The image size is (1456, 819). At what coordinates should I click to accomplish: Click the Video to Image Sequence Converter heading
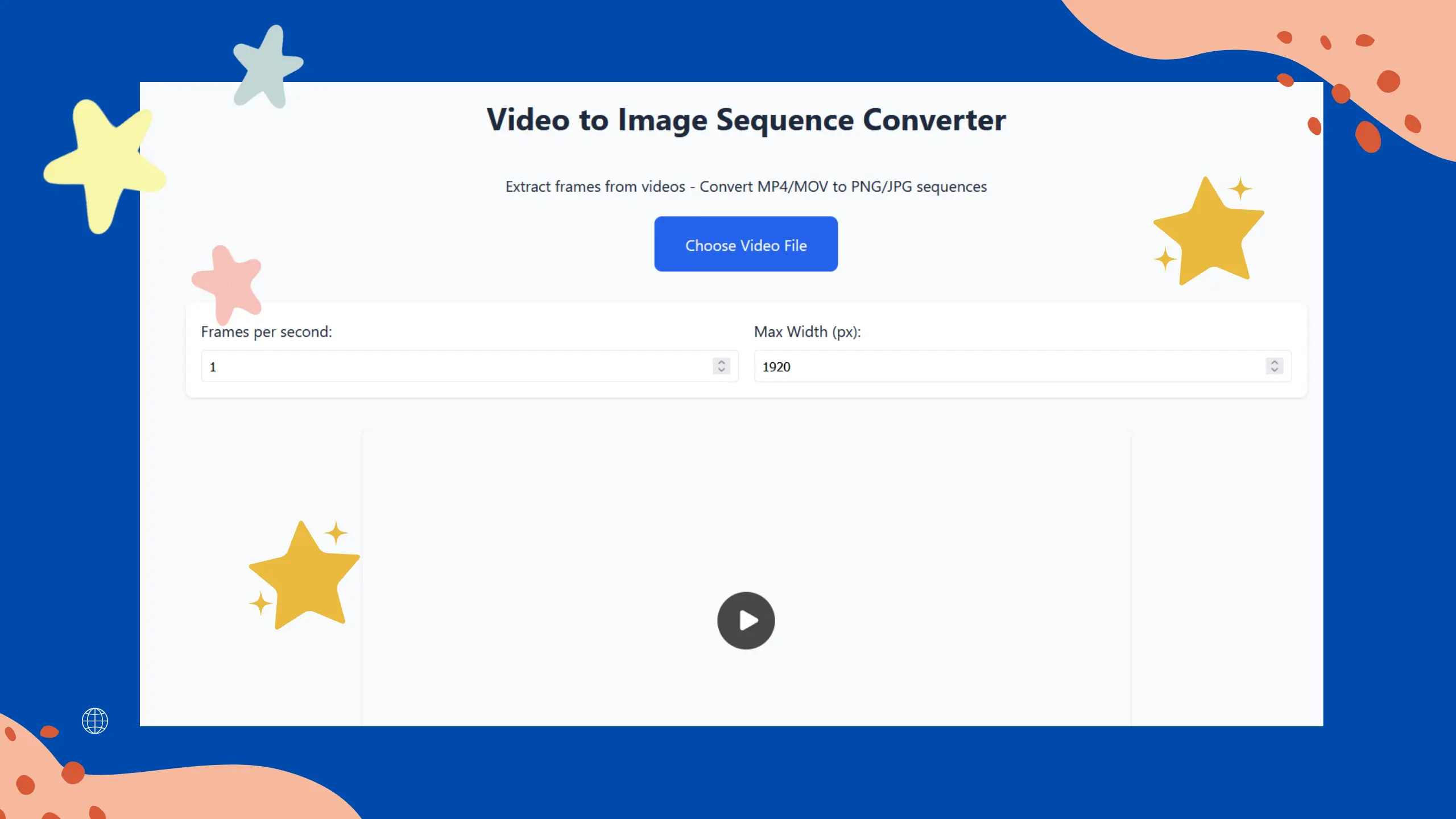tap(746, 120)
